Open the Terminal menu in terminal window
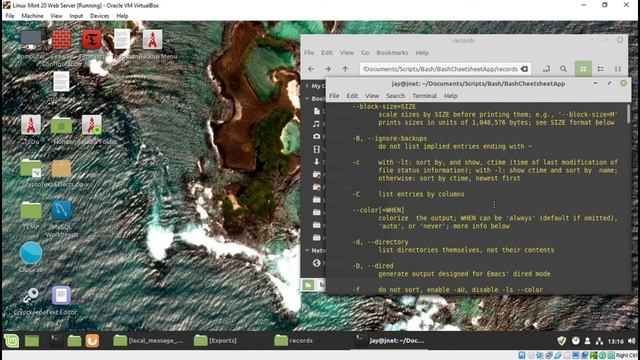Viewport: 640px width, 360px height. [424, 96]
